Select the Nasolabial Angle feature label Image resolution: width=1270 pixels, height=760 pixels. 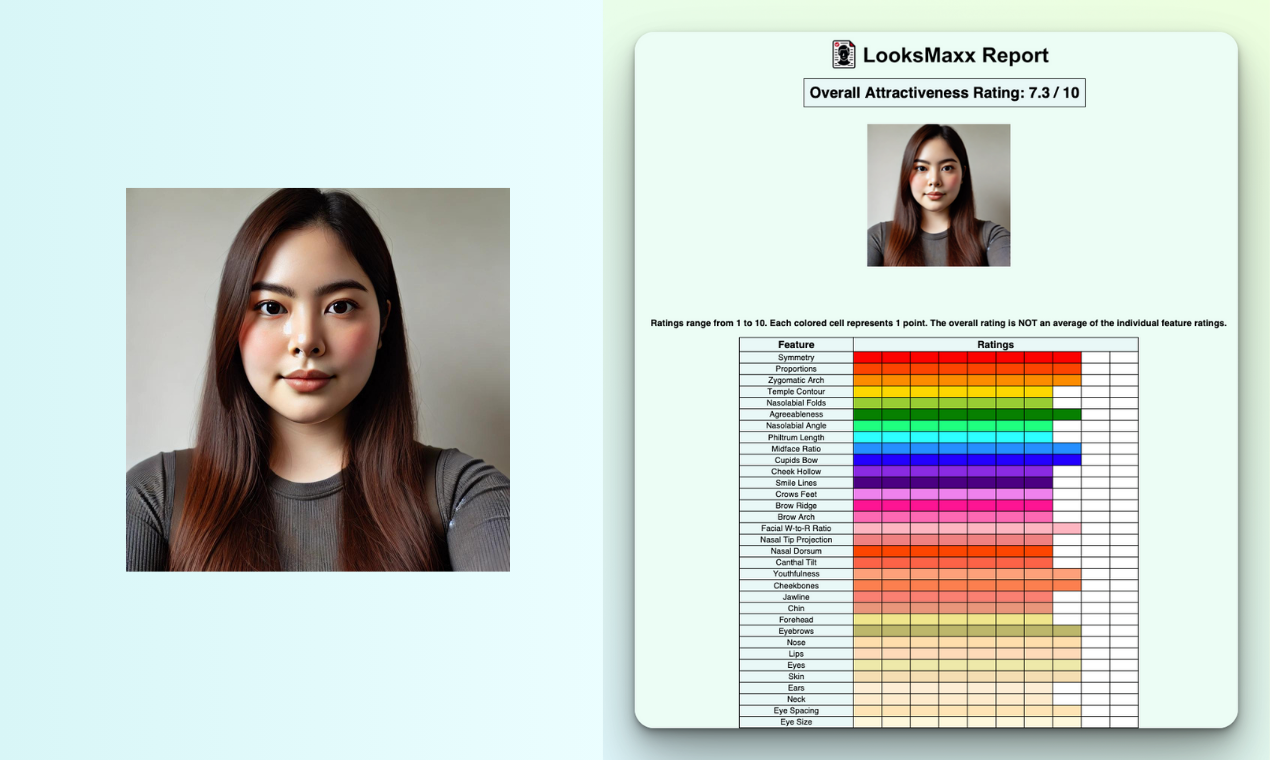coord(796,426)
